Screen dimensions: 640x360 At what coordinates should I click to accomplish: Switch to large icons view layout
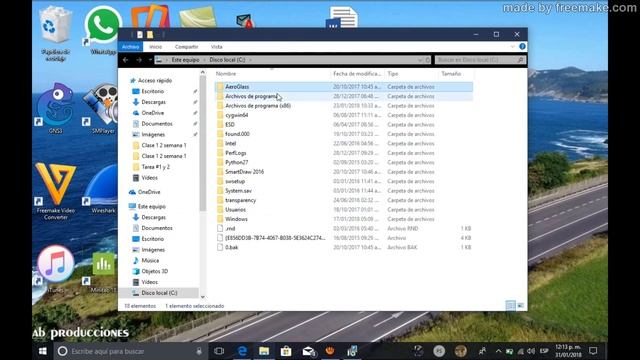coord(521,305)
